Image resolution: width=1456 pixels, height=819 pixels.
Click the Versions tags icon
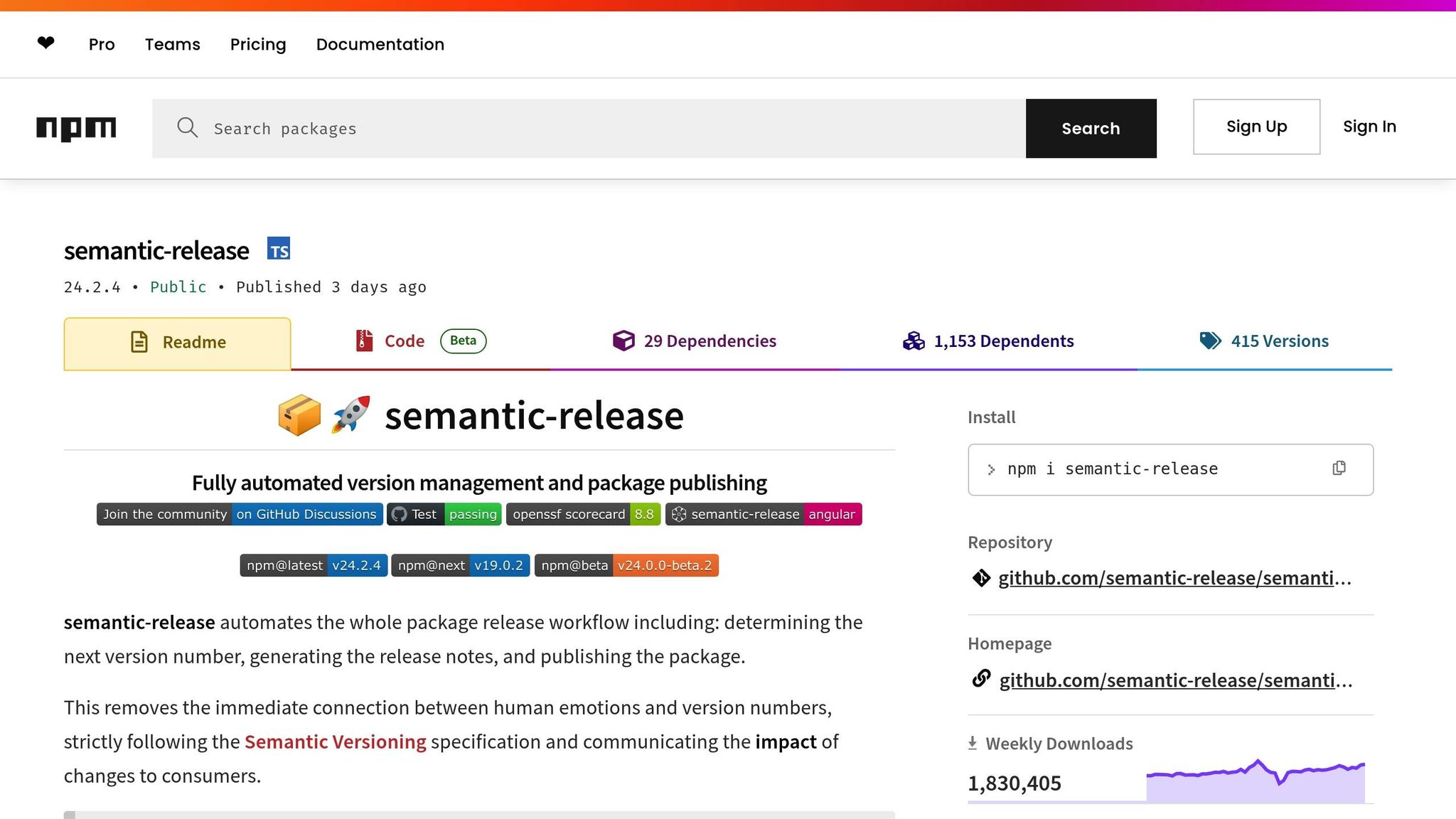tap(1210, 341)
